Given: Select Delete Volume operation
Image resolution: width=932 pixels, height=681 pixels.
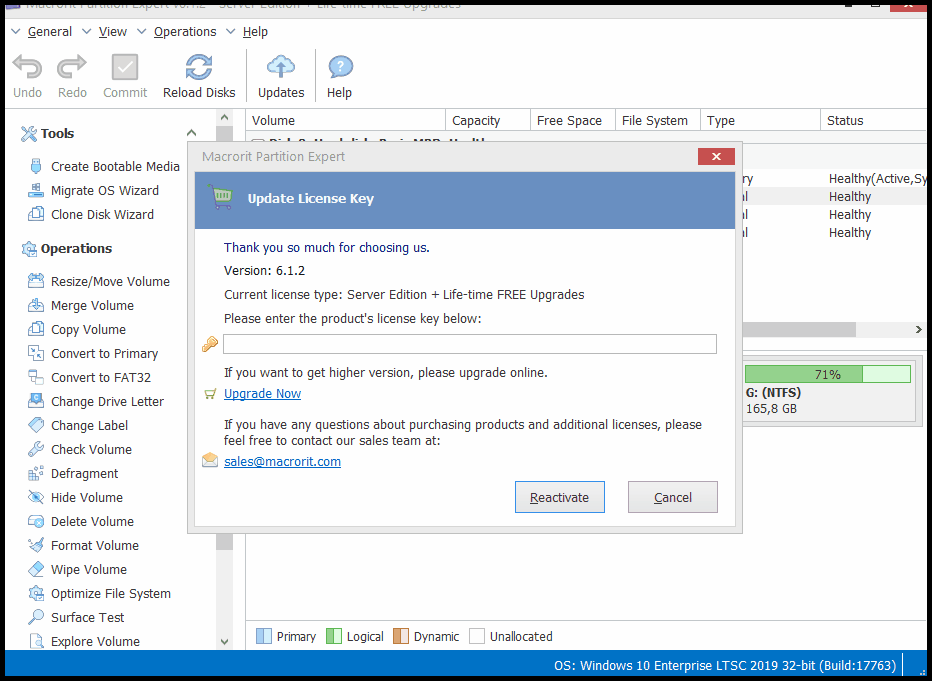Looking at the screenshot, I should point(81,521).
